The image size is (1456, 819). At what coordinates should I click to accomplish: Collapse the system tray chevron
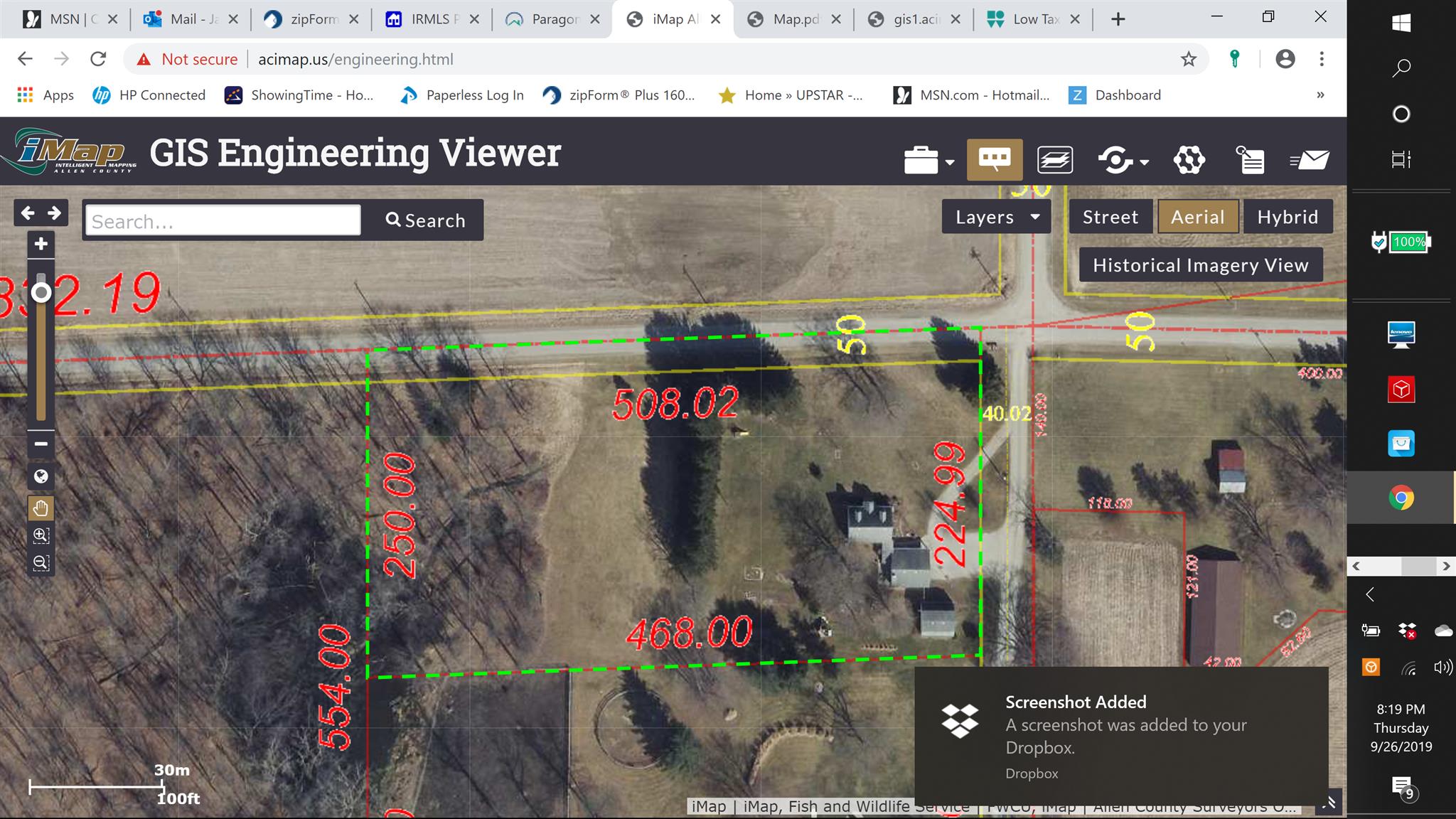click(1370, 594)
